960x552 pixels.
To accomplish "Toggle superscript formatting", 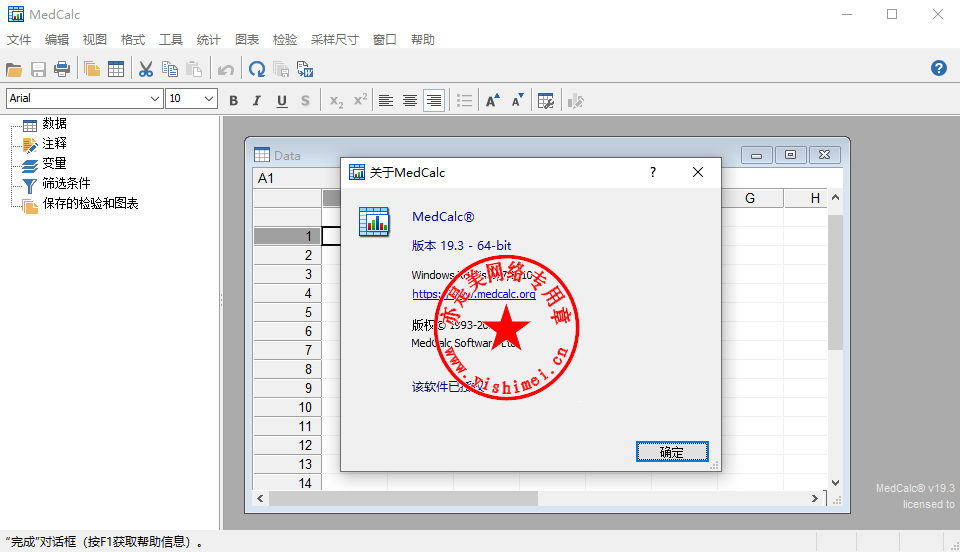I will 361,100.
